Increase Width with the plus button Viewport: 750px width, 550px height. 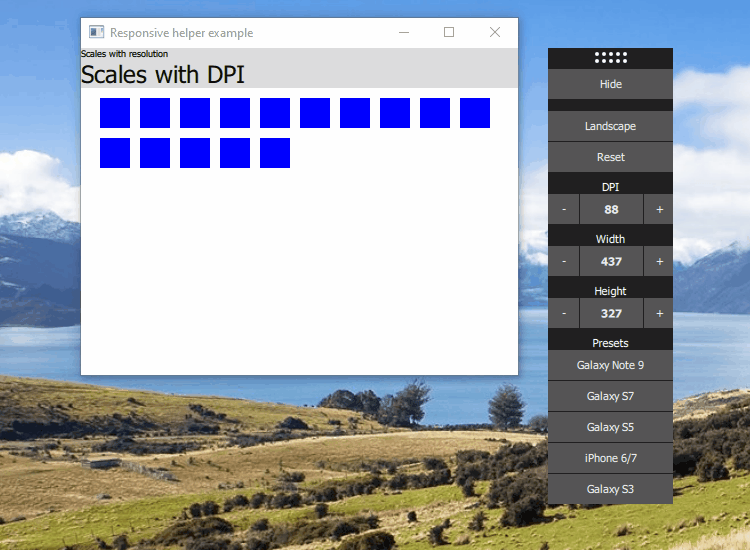pos(659,262)
